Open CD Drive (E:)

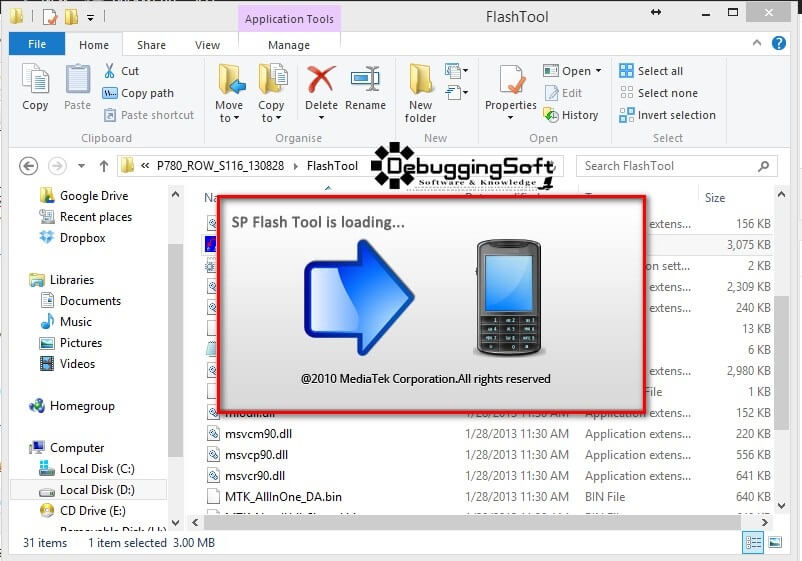pyautogui.click(x=83, y=511)
